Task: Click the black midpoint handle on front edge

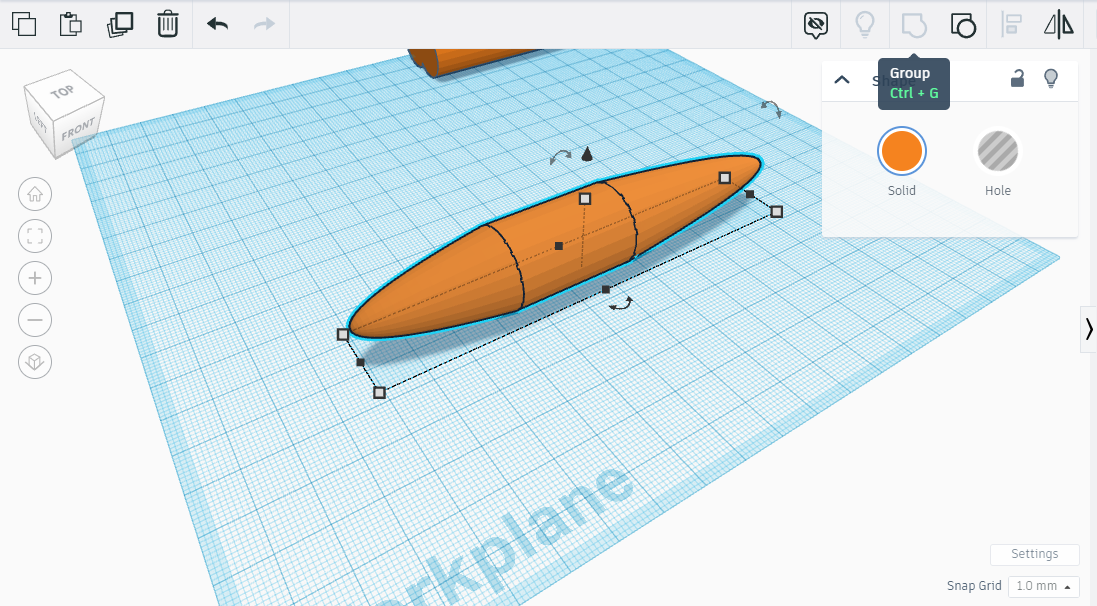Action: point(606,289)
